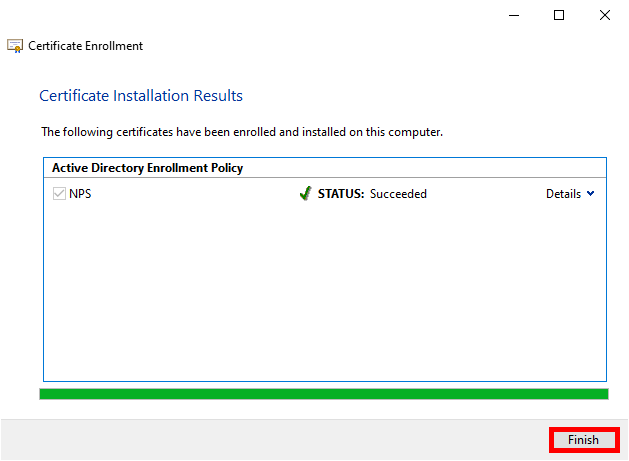629x461 pixels.
Task: Click the Certificate Enrollment title text
Action: (x=85, y=46)
